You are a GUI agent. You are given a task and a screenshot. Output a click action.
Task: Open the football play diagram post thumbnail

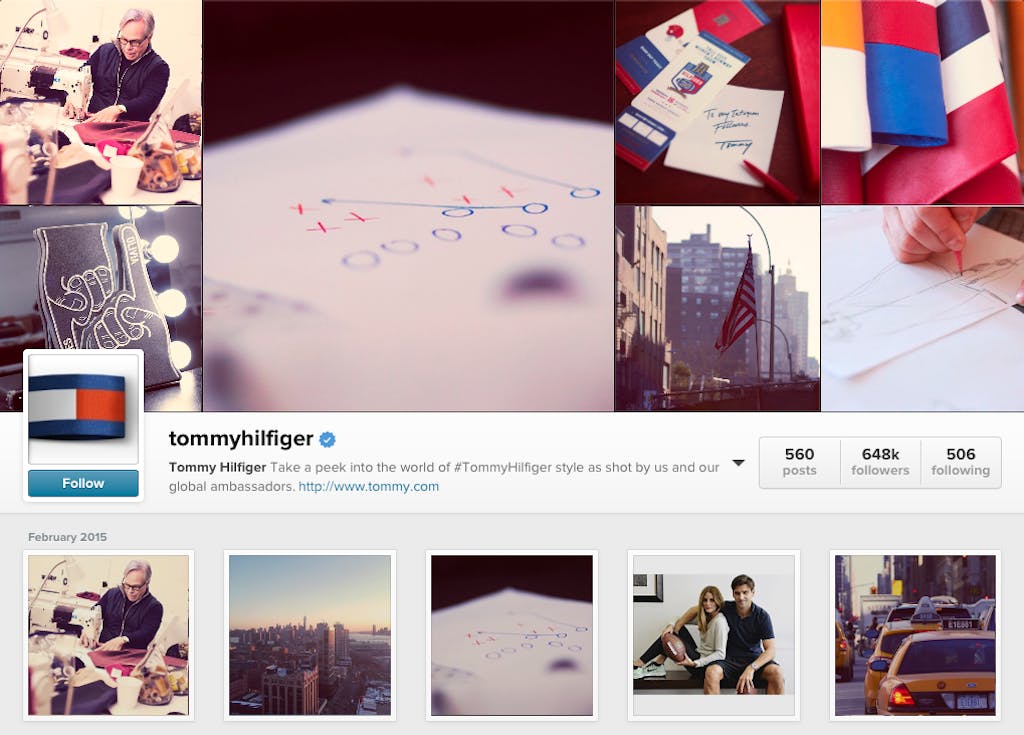512,635
